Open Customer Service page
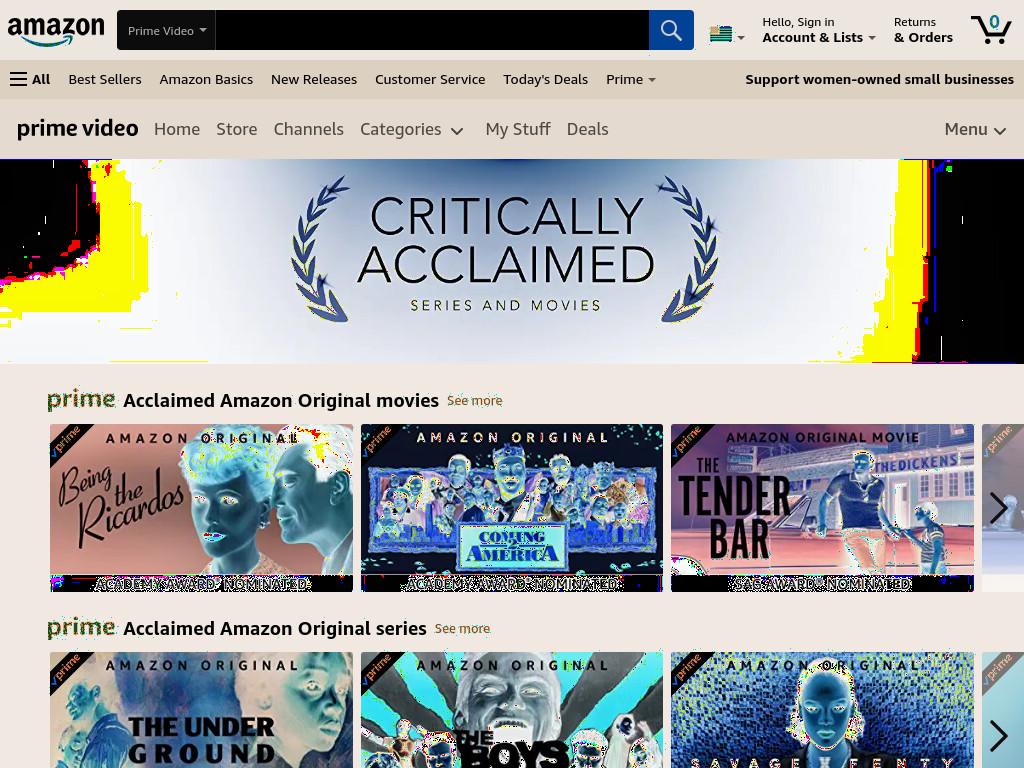The width and height of the screenshot is (1024, 768). point(430,80)
